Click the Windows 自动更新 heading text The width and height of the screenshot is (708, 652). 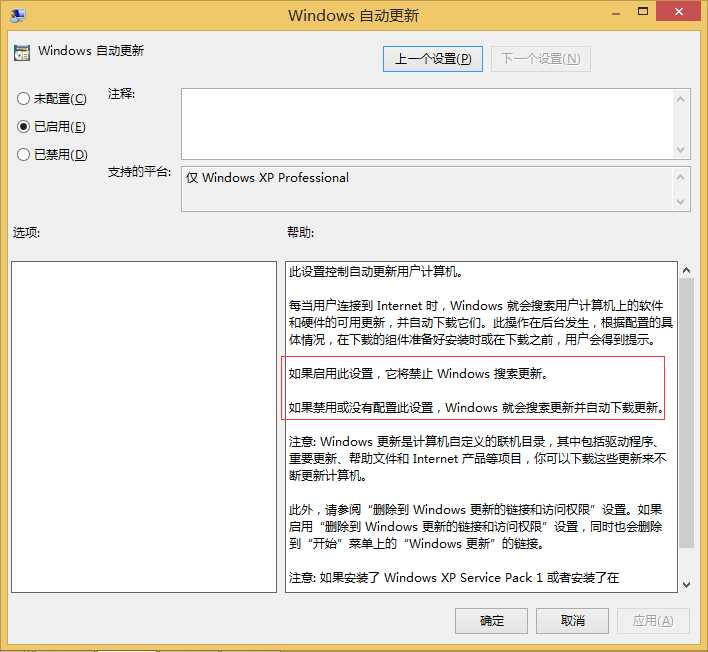pos(91,51)
